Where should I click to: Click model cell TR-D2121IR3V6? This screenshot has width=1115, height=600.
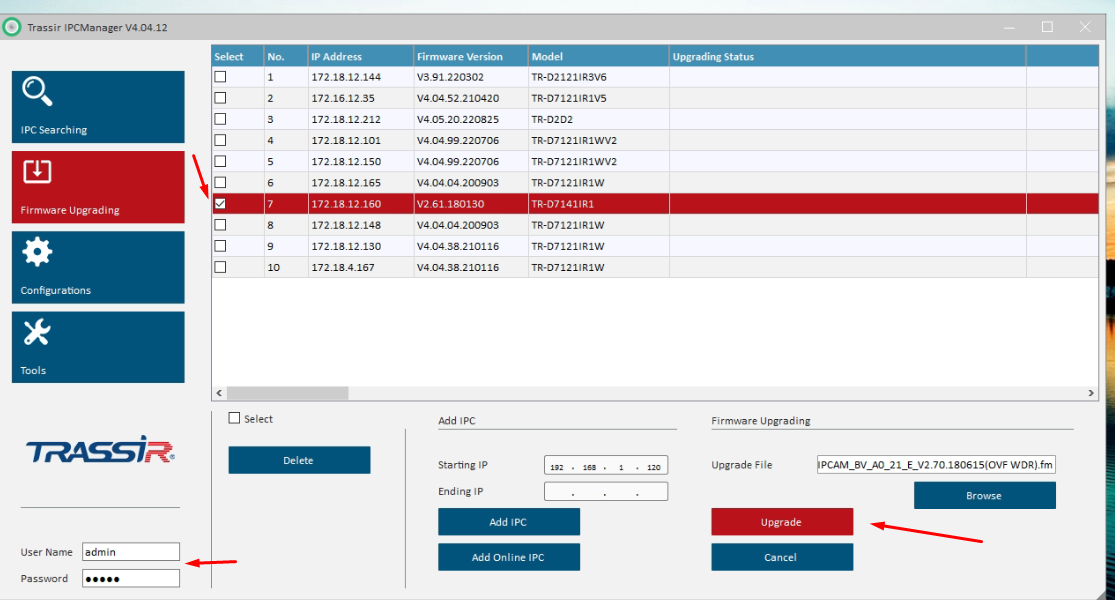pyautogui.click(x=599, y=77)
